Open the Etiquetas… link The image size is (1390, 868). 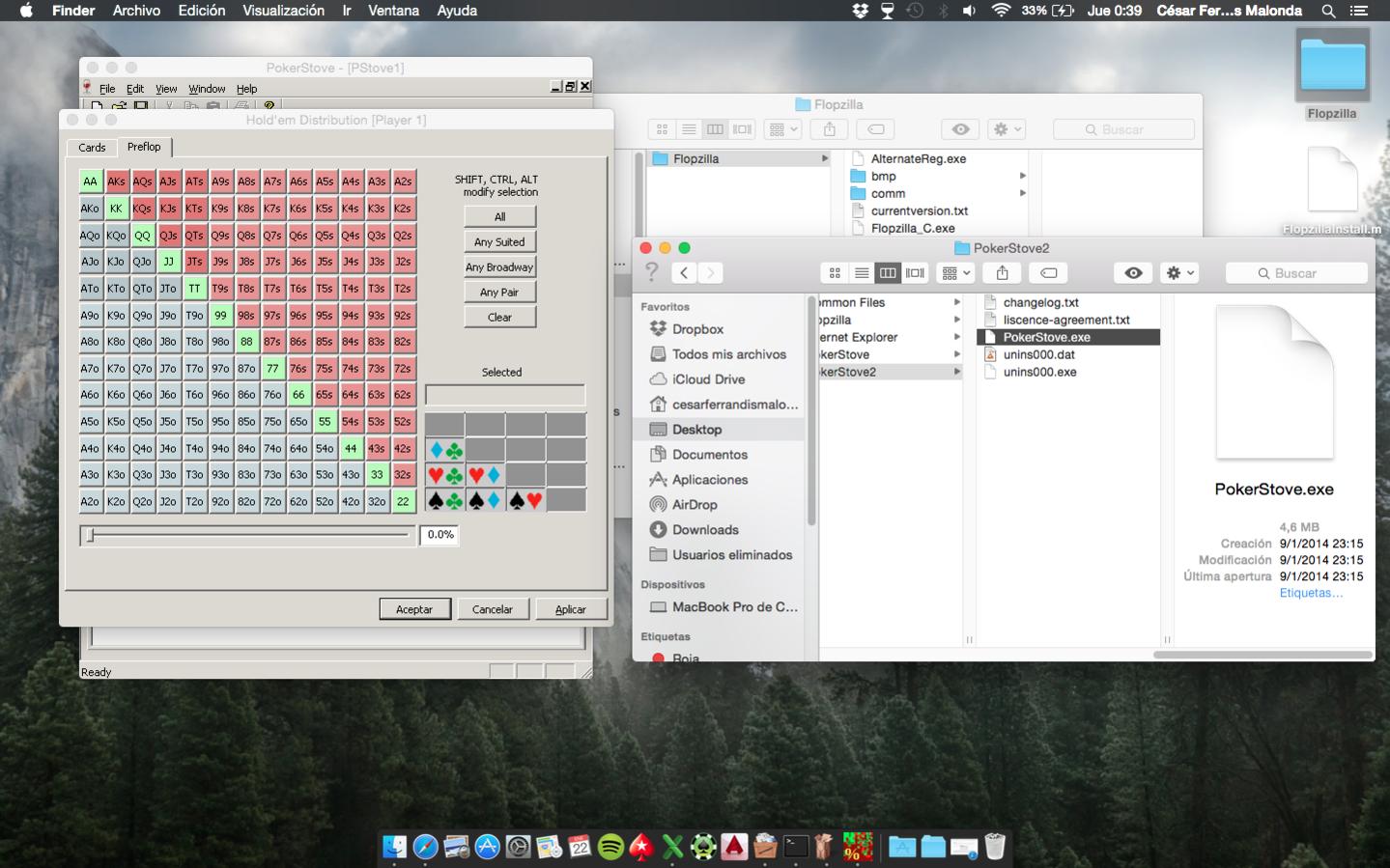[1311, 593]
